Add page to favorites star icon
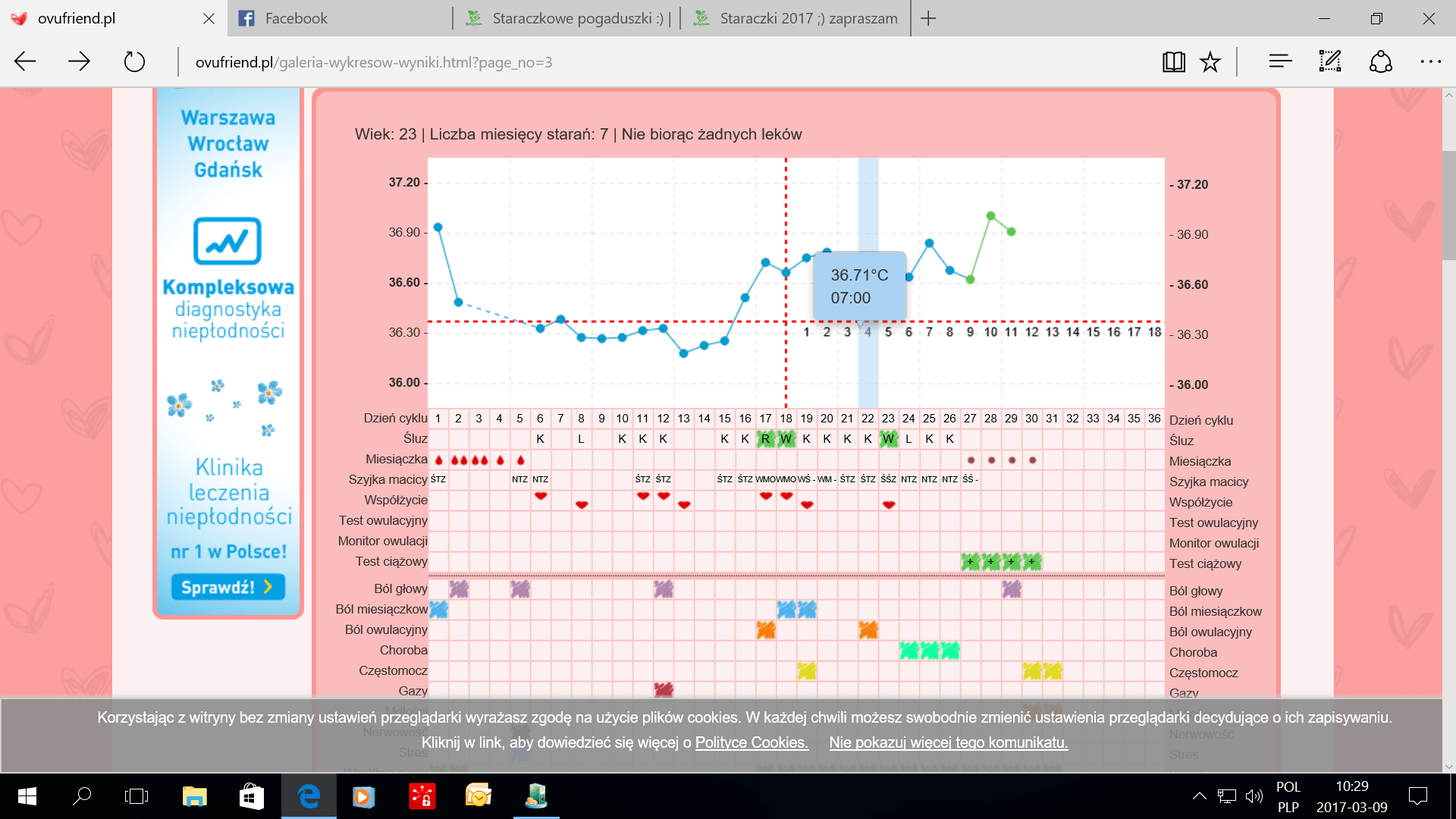This screenshot has height=819, width=1456. 1210,61
